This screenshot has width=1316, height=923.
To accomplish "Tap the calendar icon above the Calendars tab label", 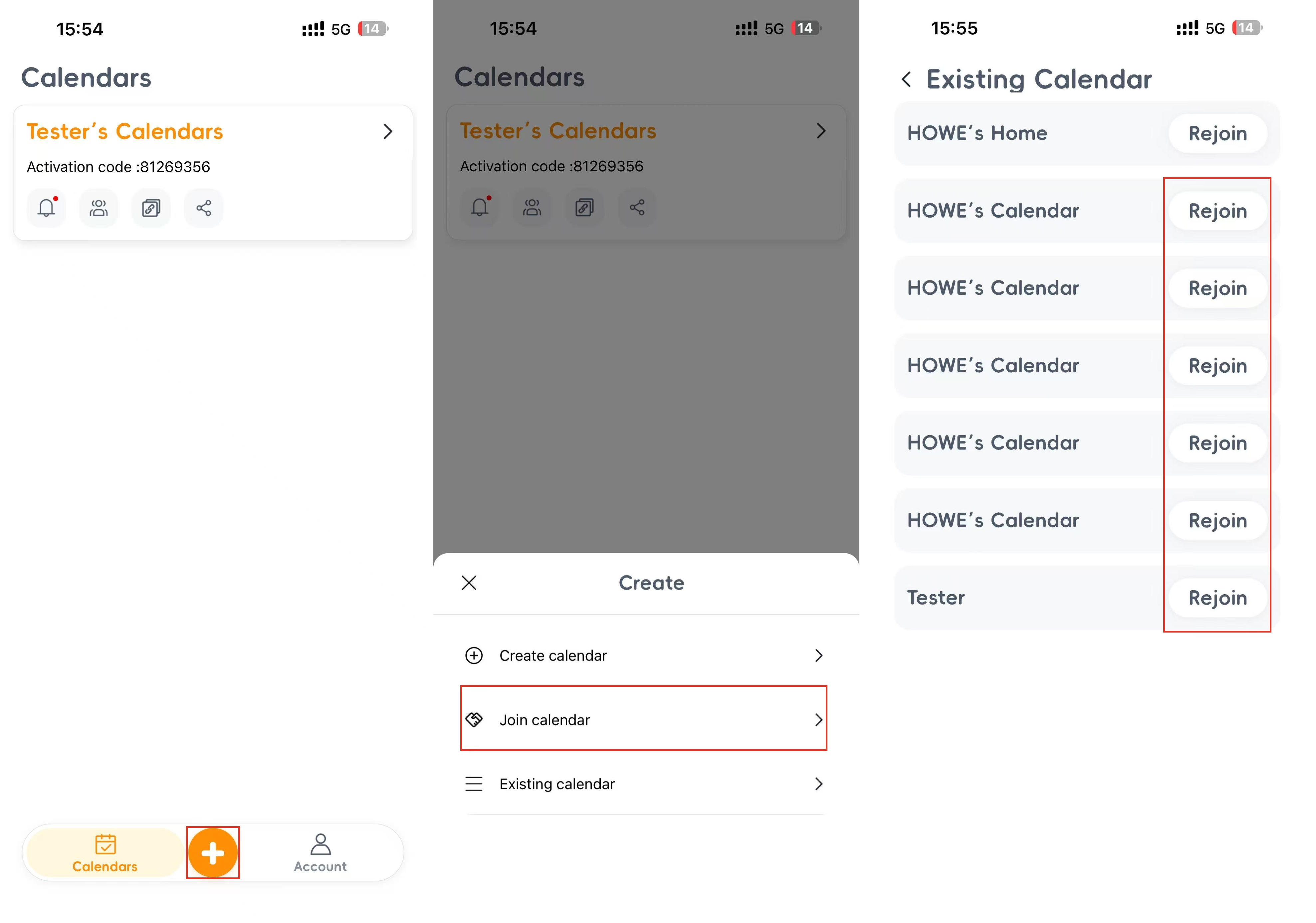I will [x=106, y=844].
